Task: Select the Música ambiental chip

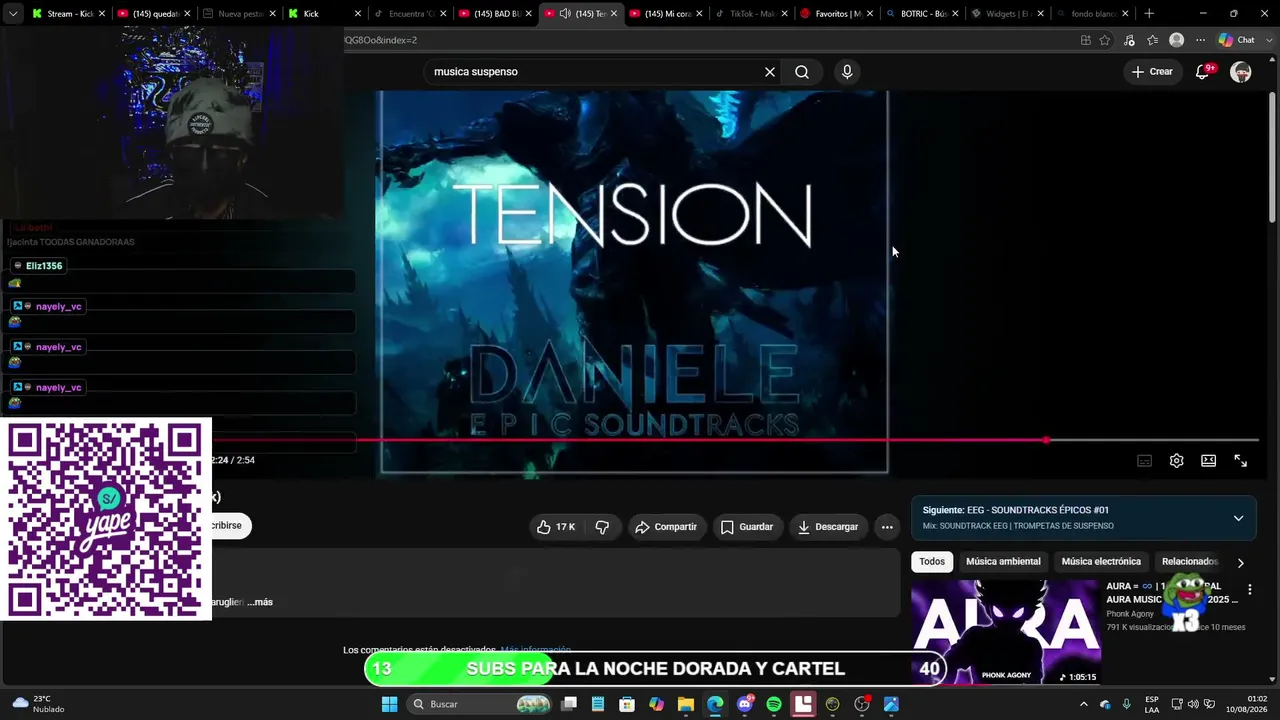Action: coord(1003,562)
